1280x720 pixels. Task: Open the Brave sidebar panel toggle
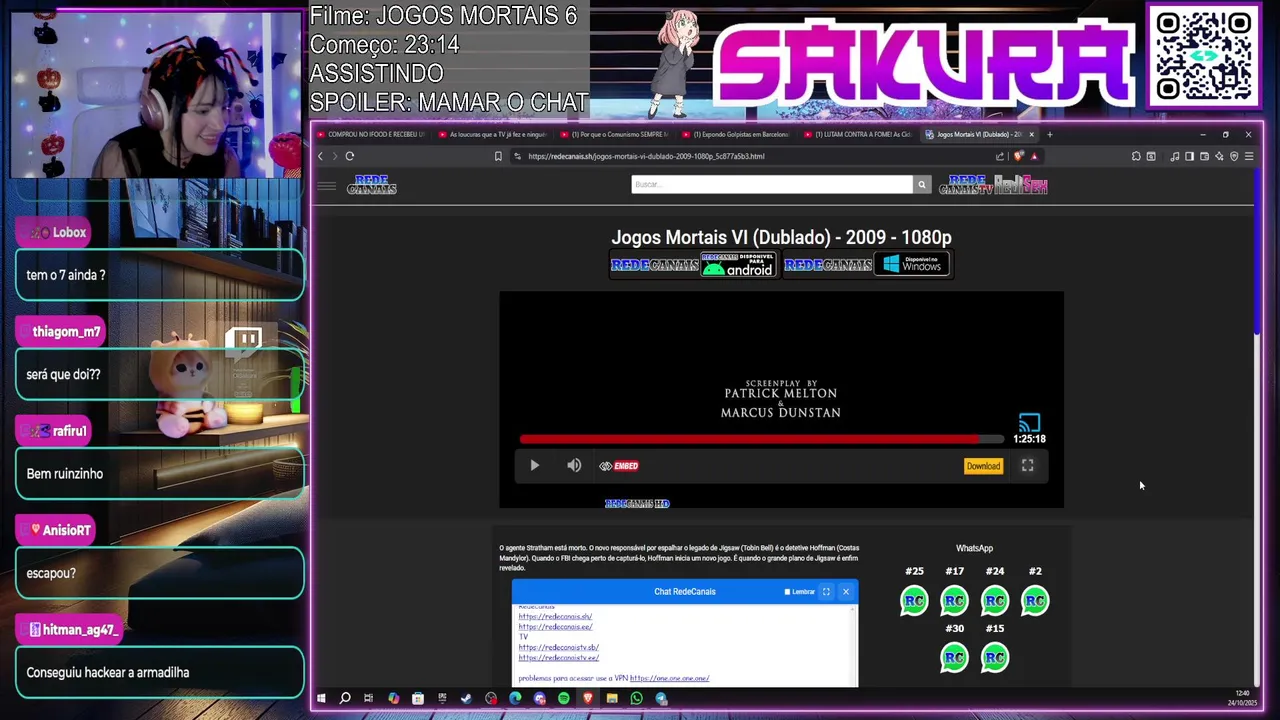[x=1189, y=156]
